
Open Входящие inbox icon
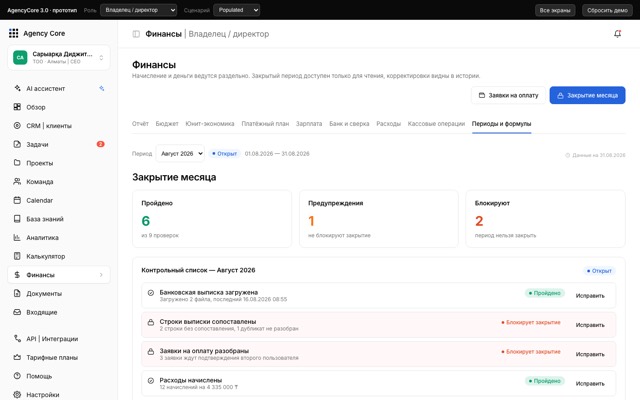[x=17, y=312]
